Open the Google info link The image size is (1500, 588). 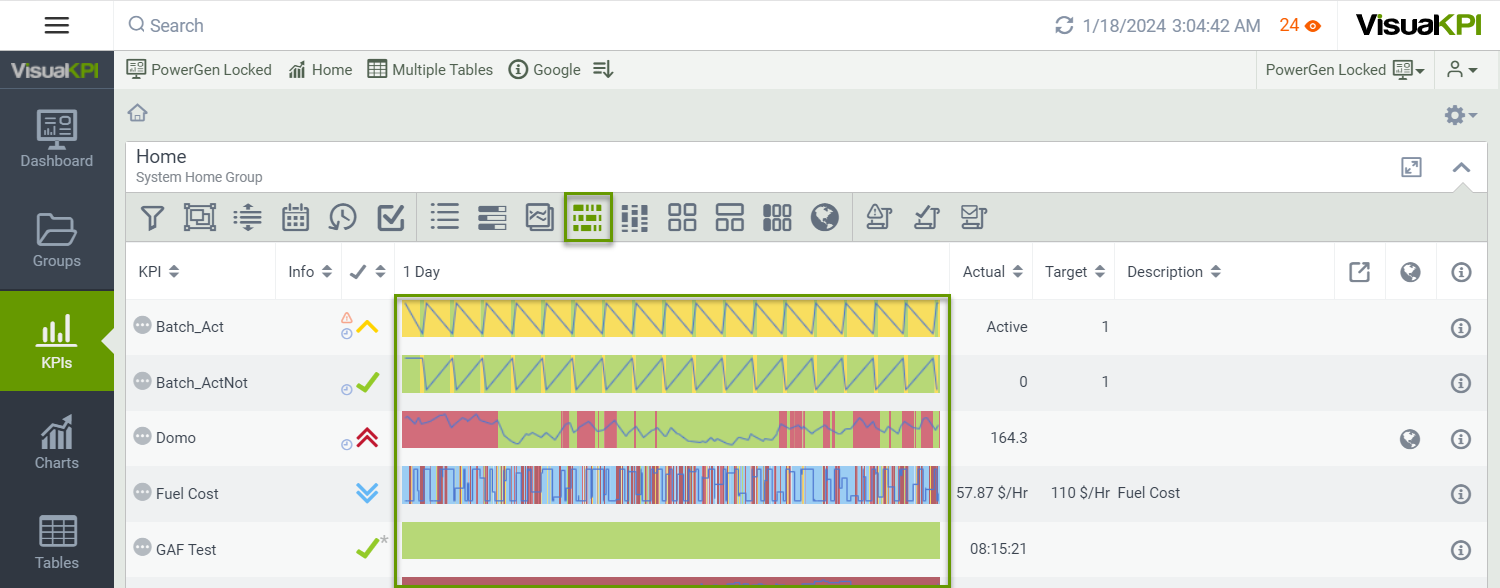pos(545,70)
